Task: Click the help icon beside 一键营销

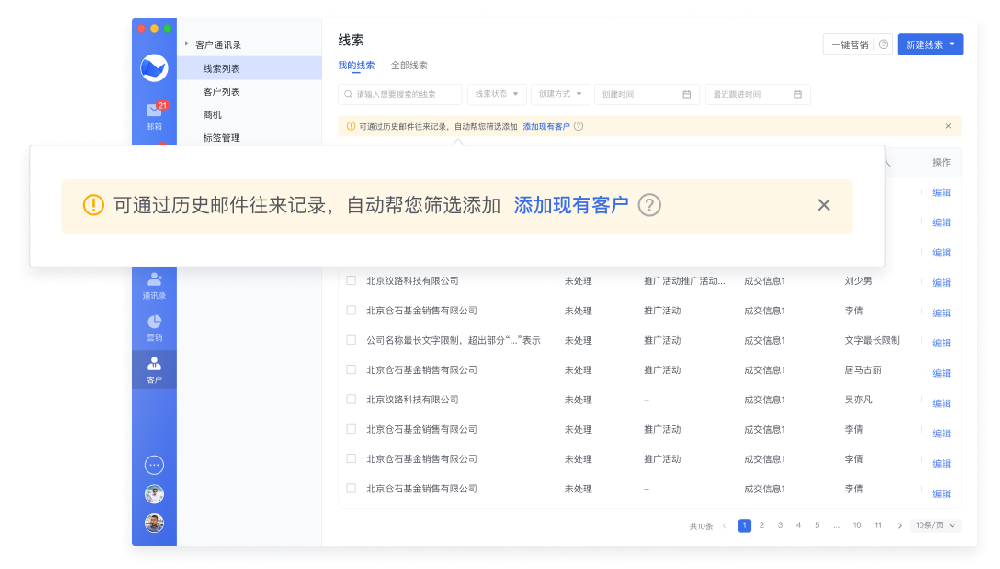Action: [883, 45]
